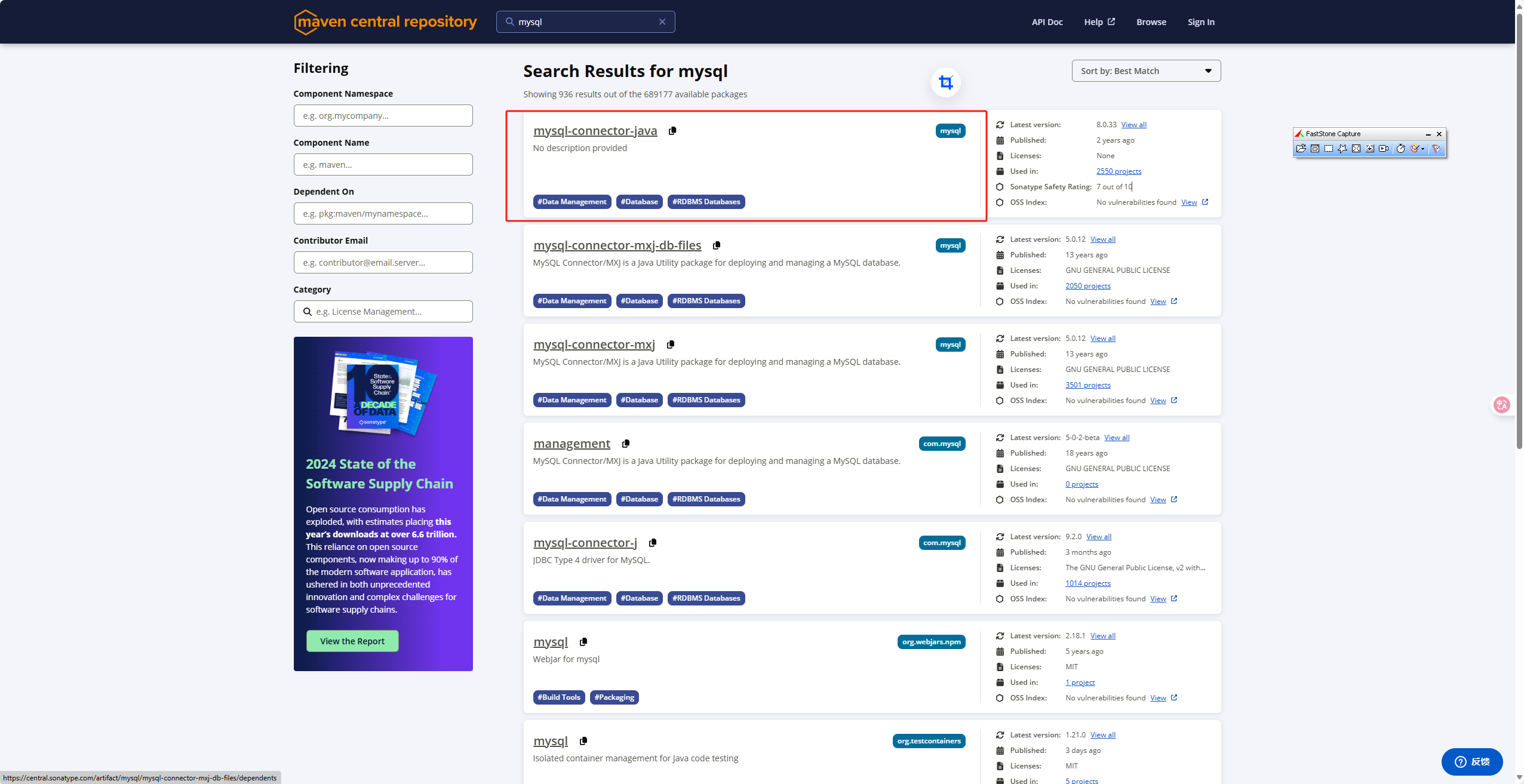Screen dimensions: 1524x784
Task: Open the Browse navigation item
Action: click(x=1150, y=21)
